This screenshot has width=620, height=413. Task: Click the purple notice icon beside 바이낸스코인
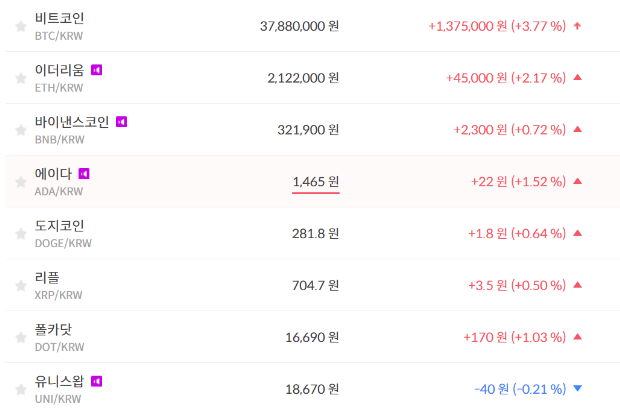(x=122, y=122)
